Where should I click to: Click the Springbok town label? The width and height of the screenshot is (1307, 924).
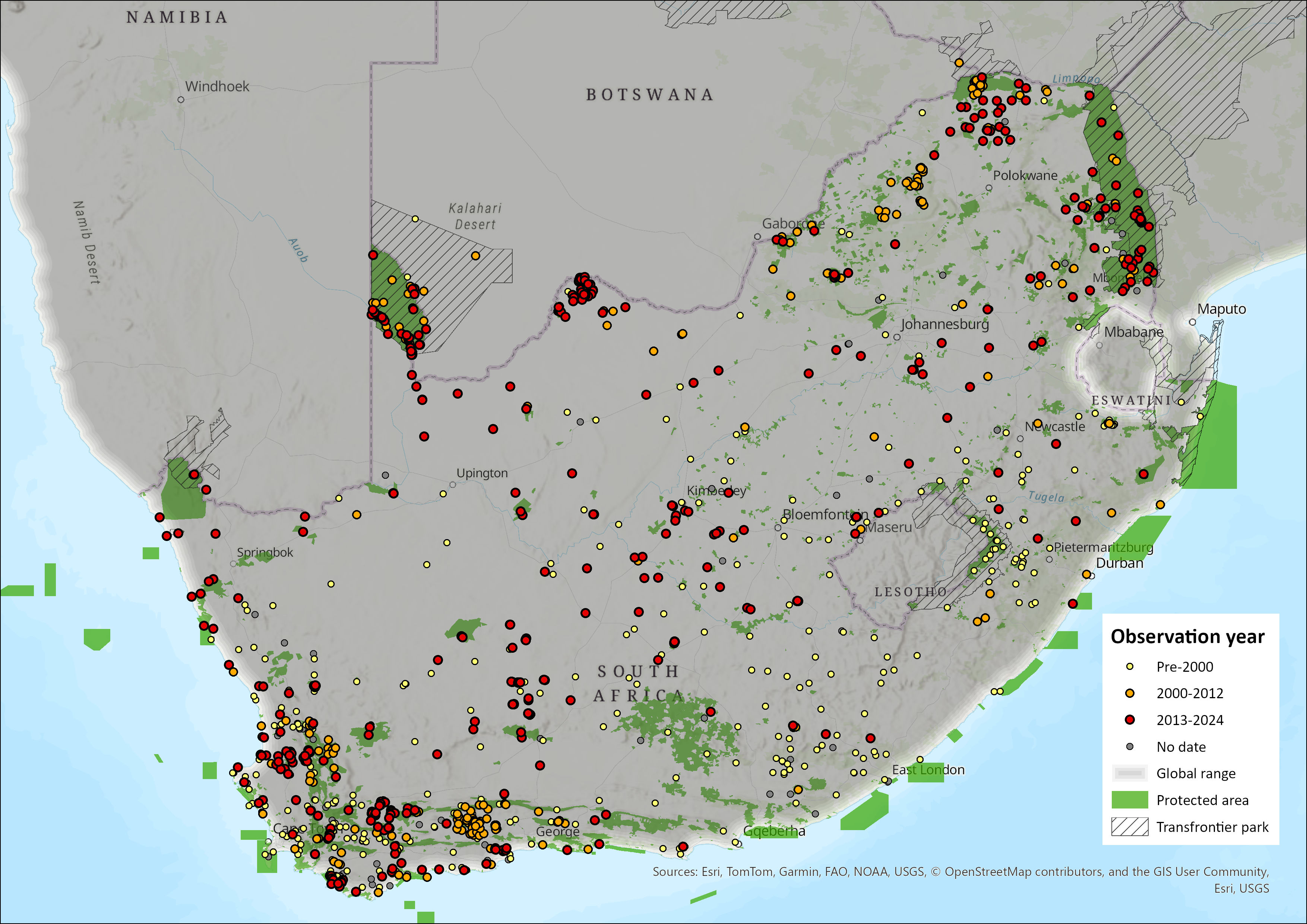pos(265,552)
